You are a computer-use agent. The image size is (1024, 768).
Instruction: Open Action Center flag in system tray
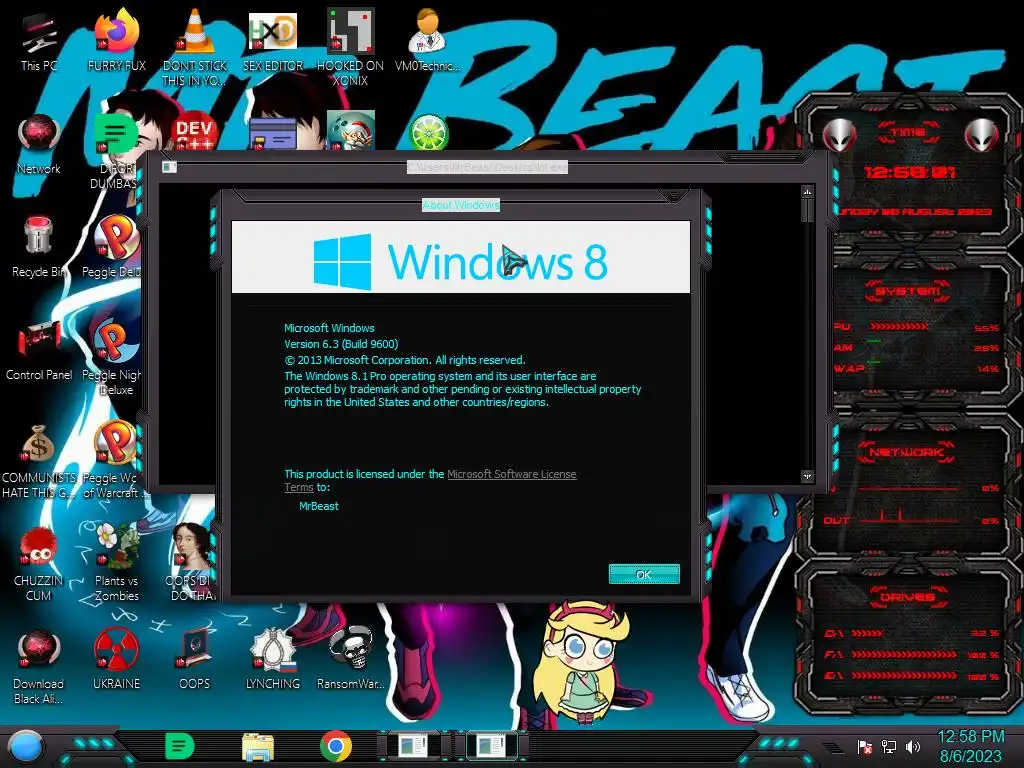pyautogui.click(x=864, y=747)
